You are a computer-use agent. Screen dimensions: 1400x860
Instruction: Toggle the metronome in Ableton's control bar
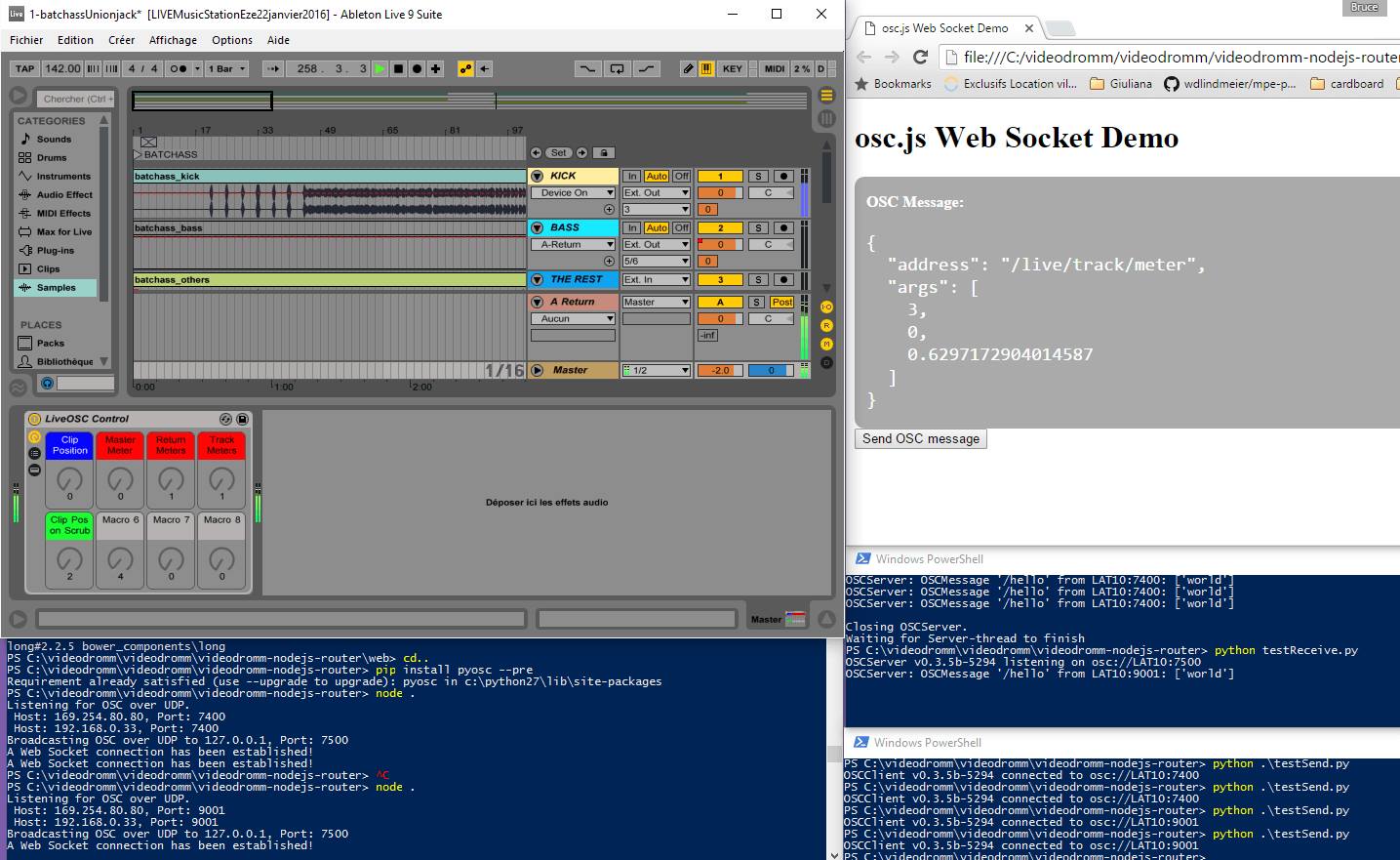tap(179, 68)
